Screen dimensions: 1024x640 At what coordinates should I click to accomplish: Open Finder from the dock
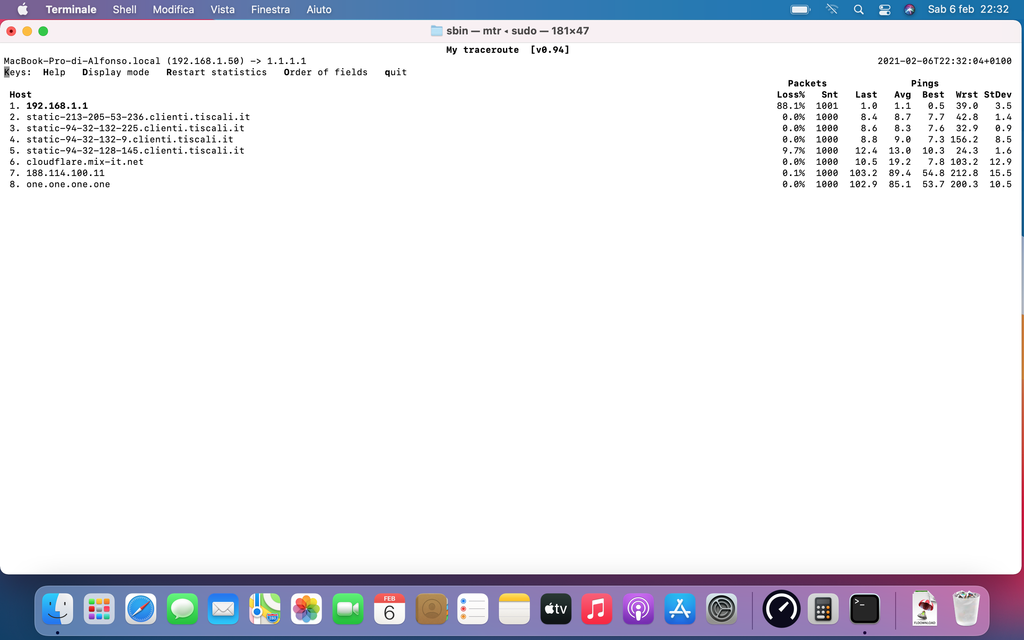(57, 607)
